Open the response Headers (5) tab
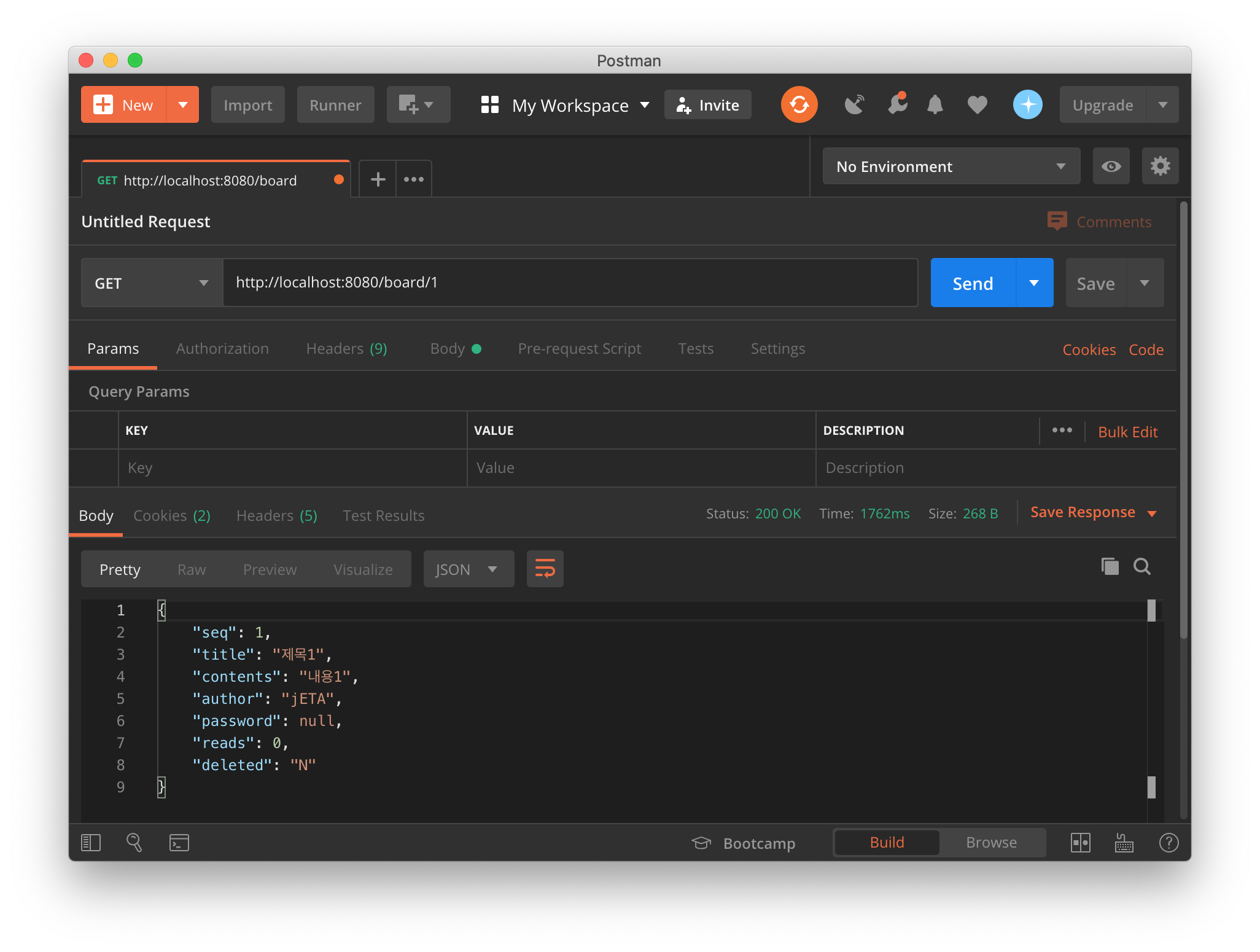 click(x=276, y=516)
